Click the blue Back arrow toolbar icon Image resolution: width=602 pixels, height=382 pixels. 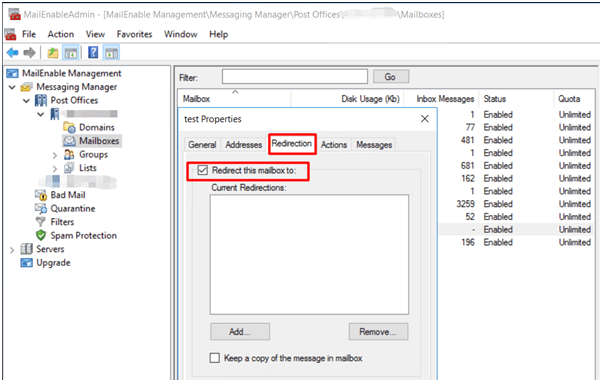(x=13, y=52)
